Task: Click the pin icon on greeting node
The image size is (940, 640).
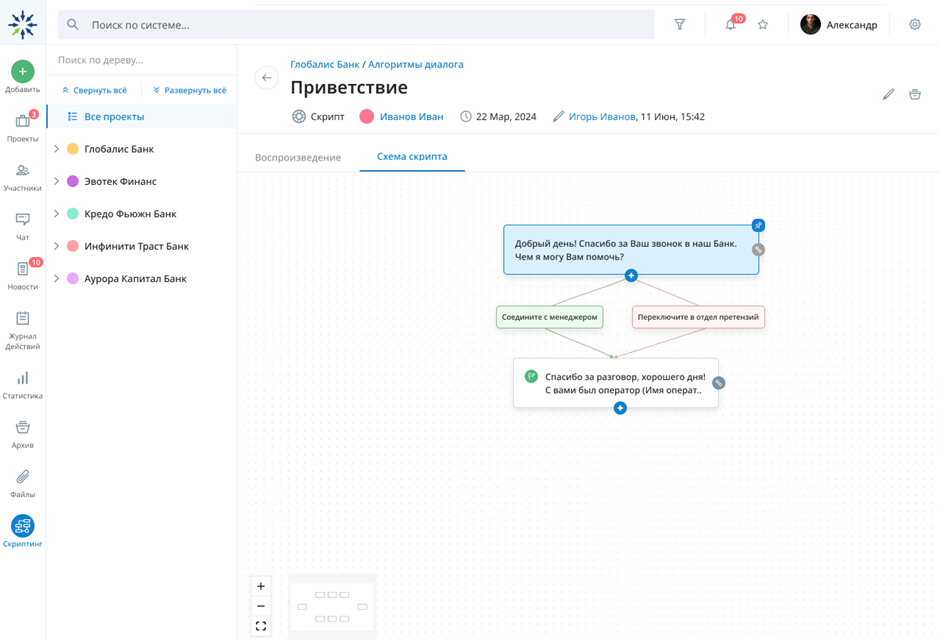Action: [758, 225]
